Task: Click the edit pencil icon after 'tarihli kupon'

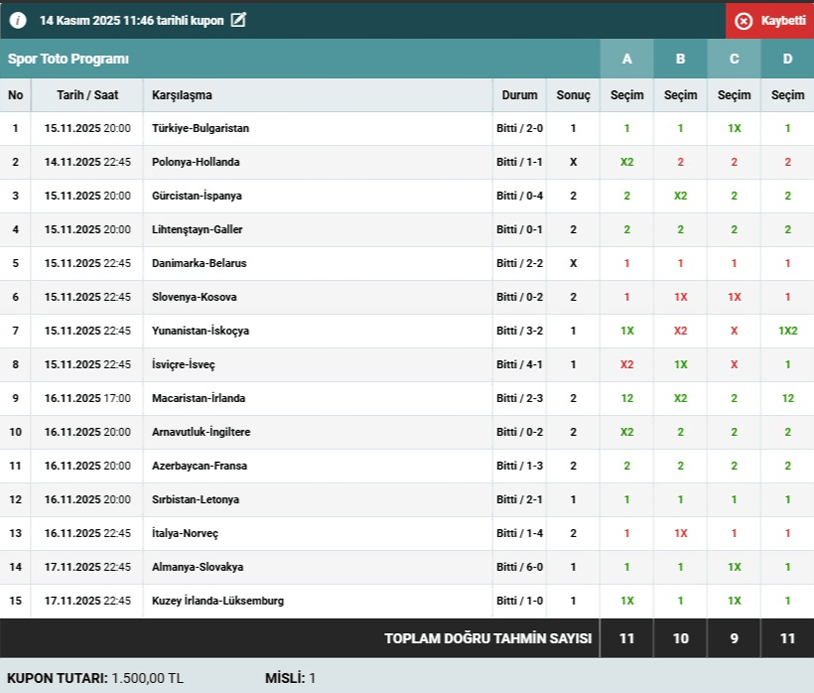Action: 237,20
